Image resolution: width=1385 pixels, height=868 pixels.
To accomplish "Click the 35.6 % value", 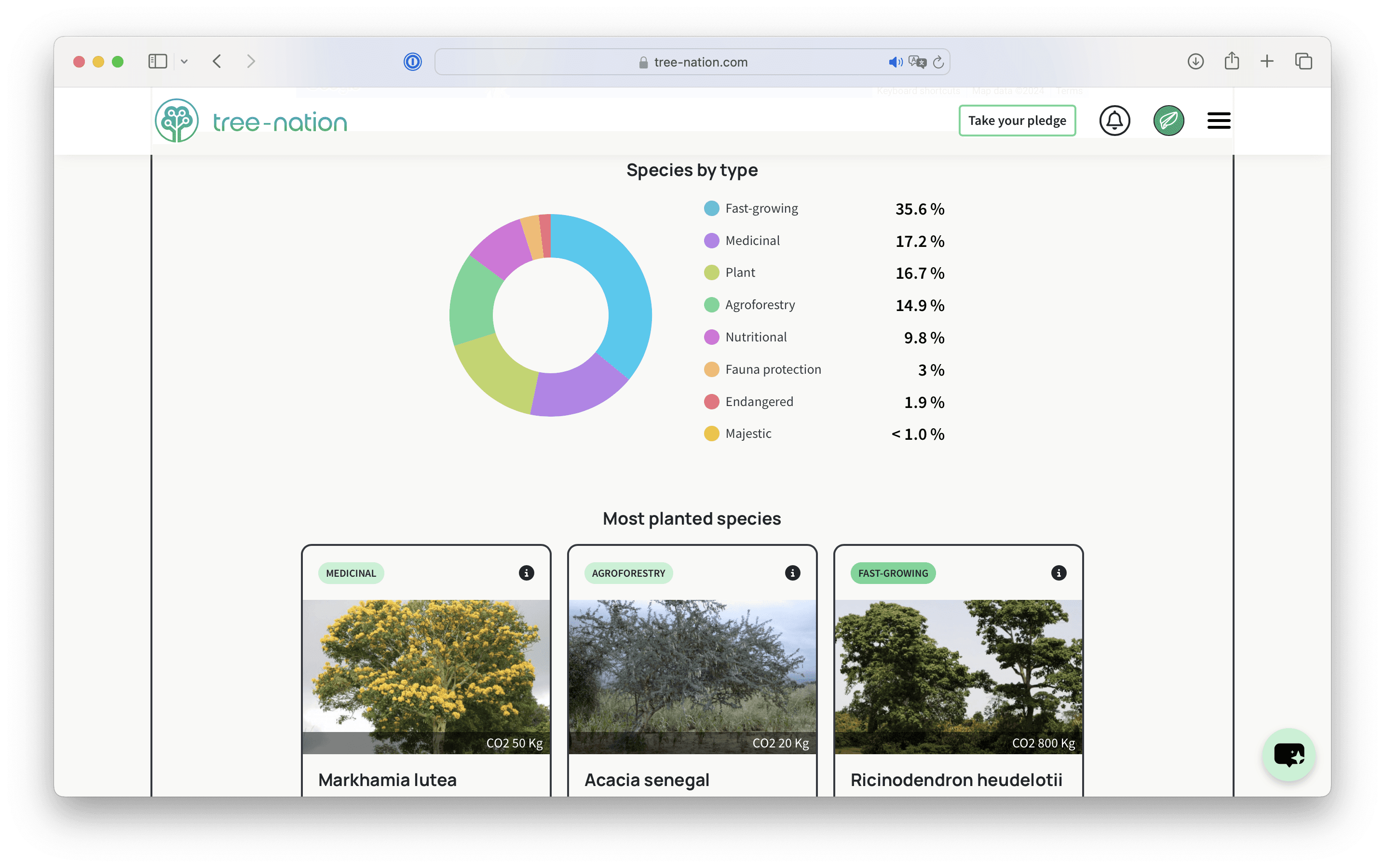I will 920,209.
